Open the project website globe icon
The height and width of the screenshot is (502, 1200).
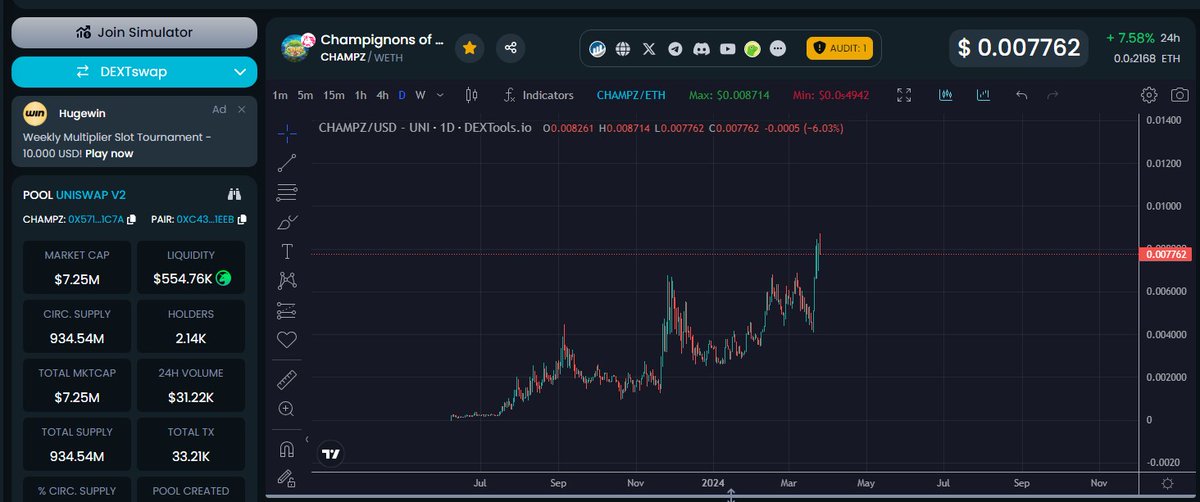[x=623, y=48]
